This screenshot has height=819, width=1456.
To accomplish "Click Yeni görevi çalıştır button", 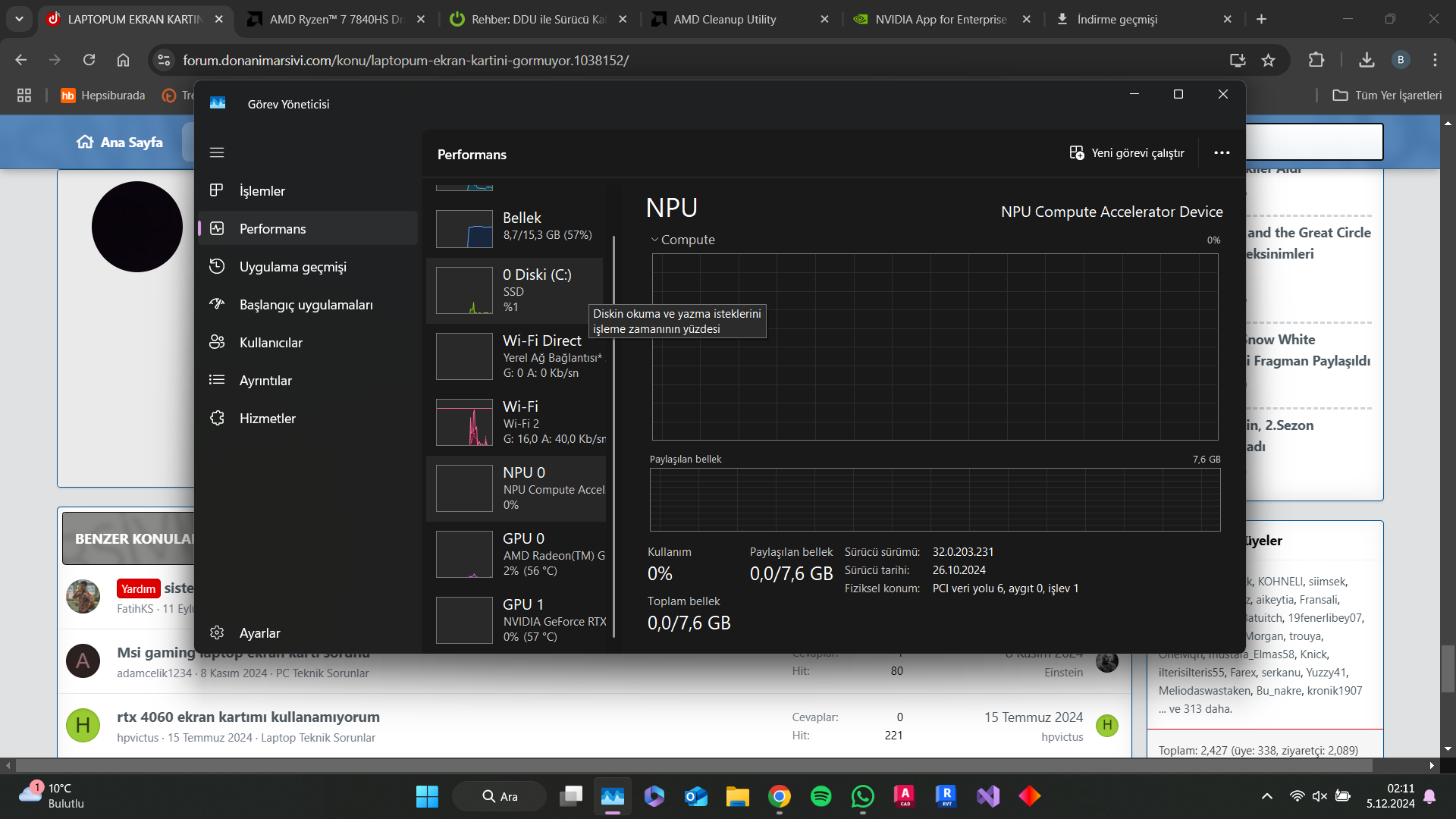I will coord(1127,152).
